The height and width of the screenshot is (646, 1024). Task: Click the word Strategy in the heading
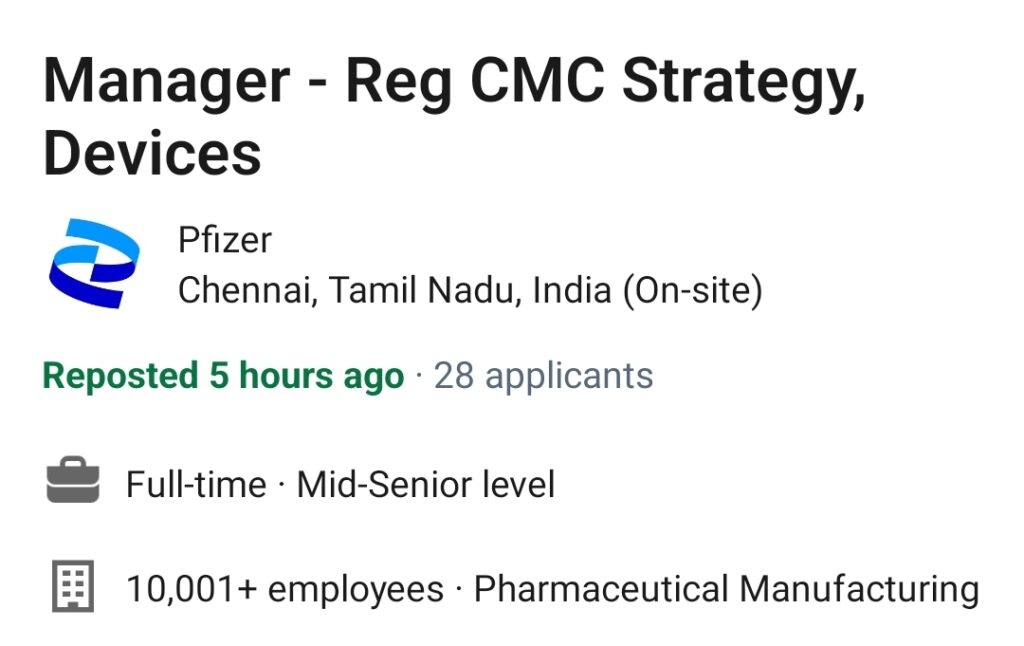pos(744,82)
